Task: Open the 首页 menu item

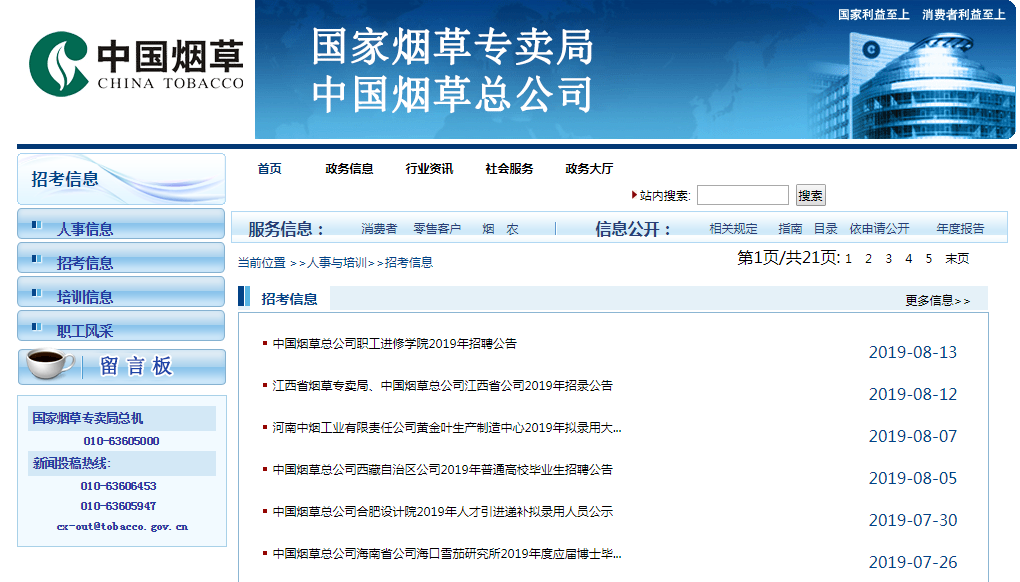Action: pos(269,169)
